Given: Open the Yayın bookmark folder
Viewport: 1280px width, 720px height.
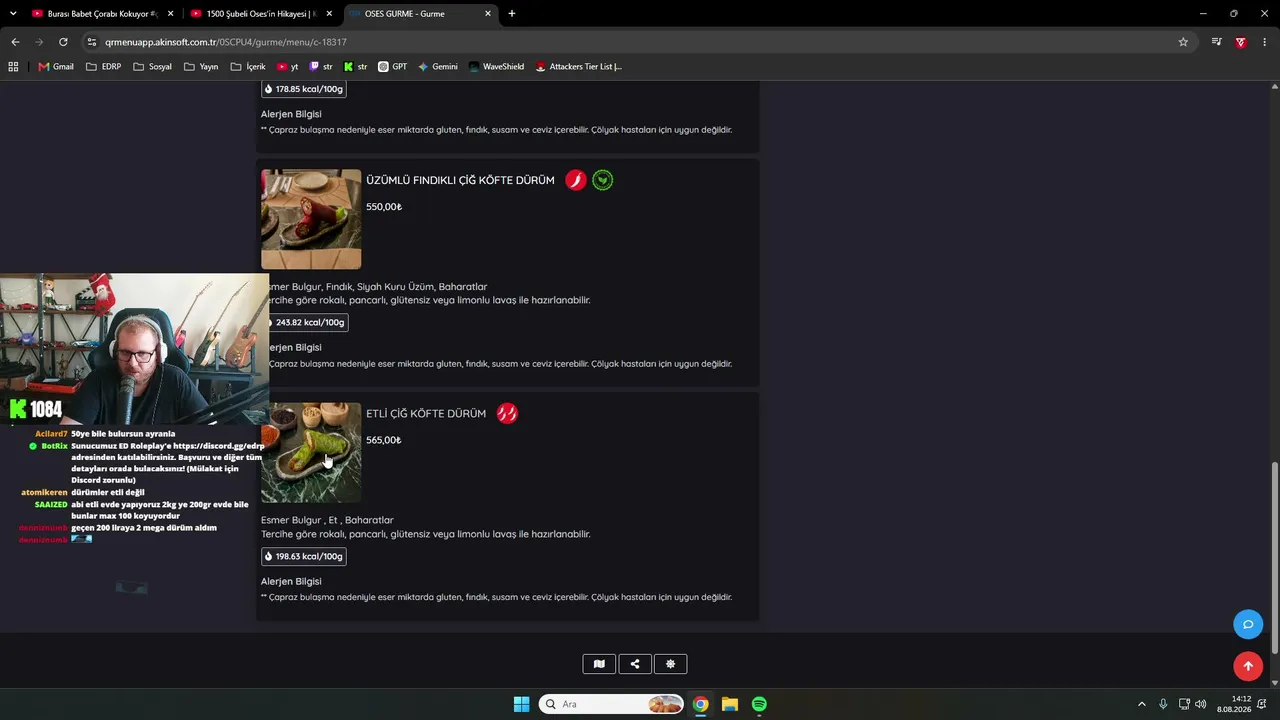Looking at the screenshot, I should 201,67.
